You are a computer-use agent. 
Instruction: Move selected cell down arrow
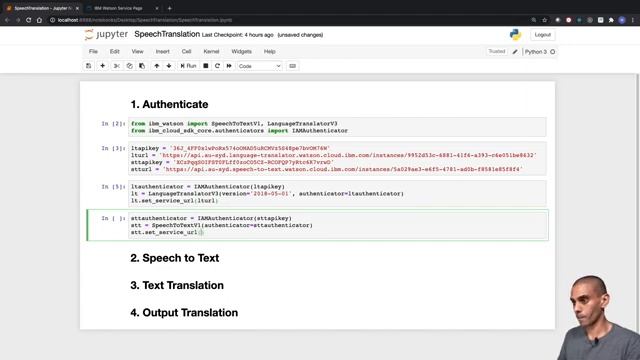click(169, 66)
